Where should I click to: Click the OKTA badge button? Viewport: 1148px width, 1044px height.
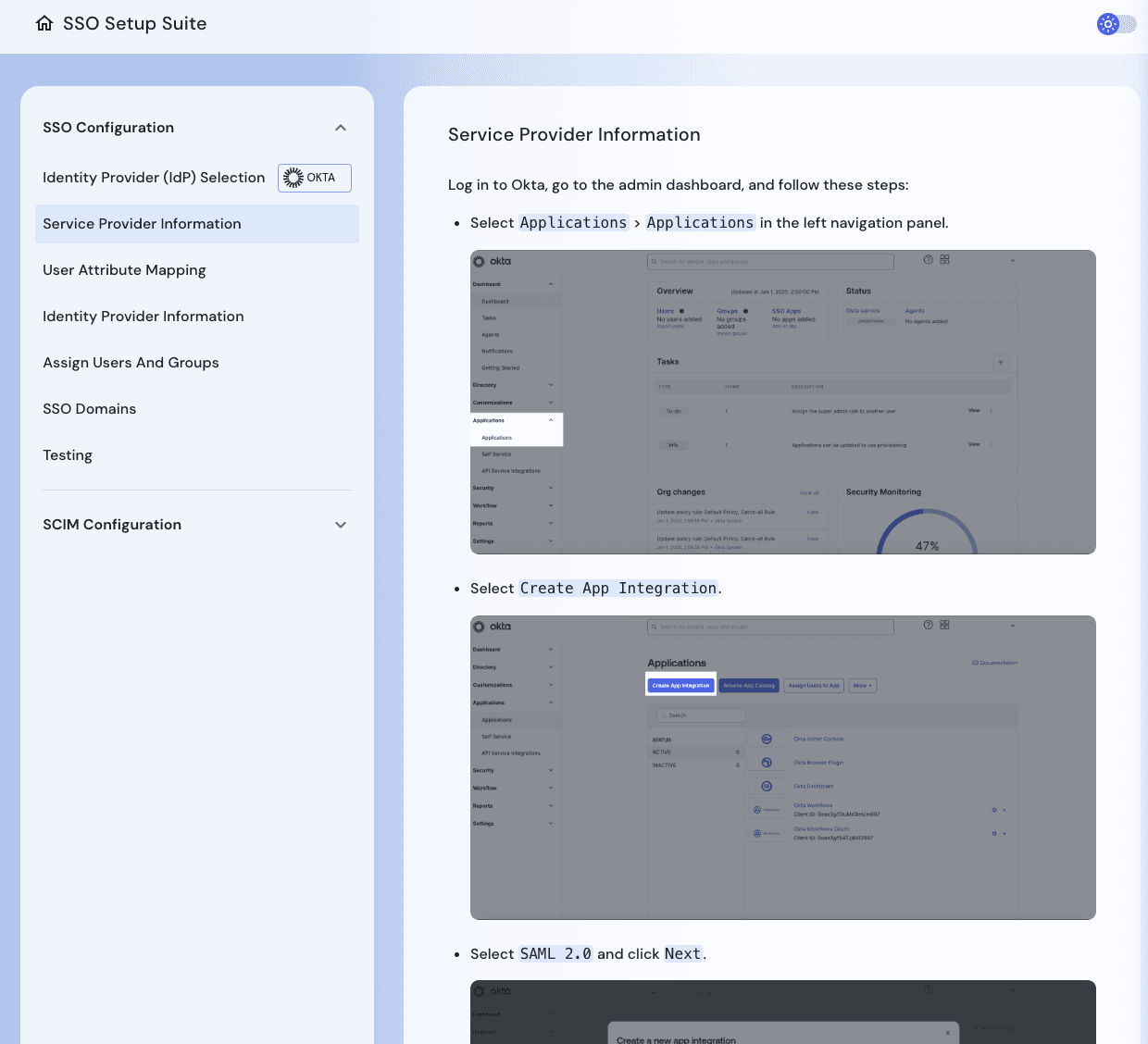point(314,177)
